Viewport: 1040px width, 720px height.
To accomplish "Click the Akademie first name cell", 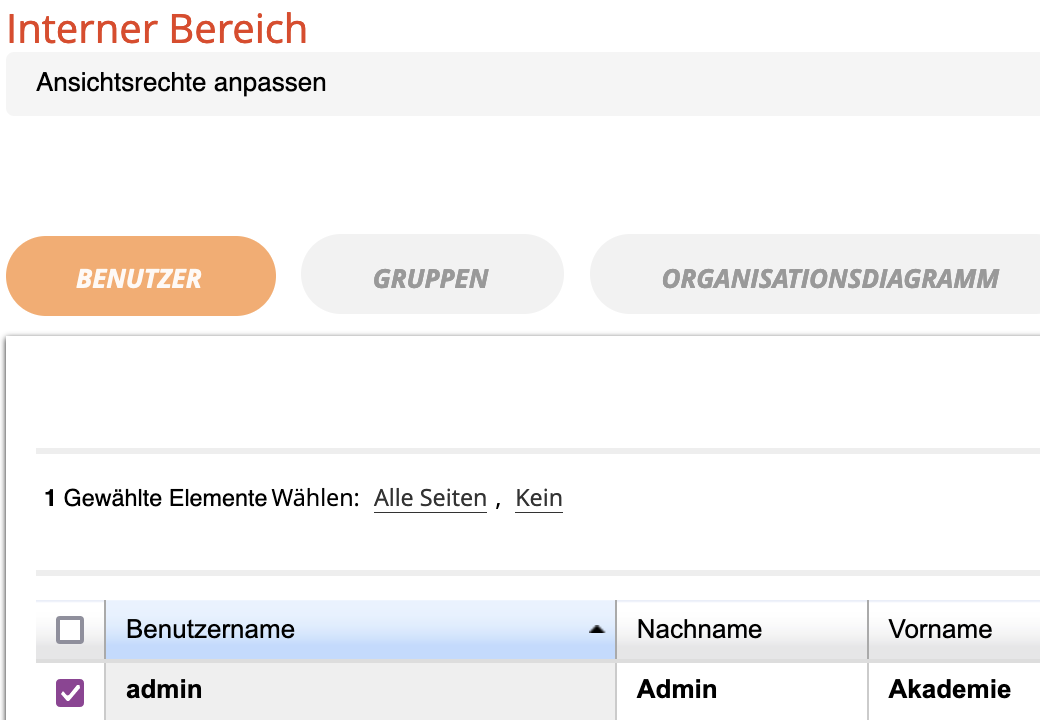I will coord(949,690).
